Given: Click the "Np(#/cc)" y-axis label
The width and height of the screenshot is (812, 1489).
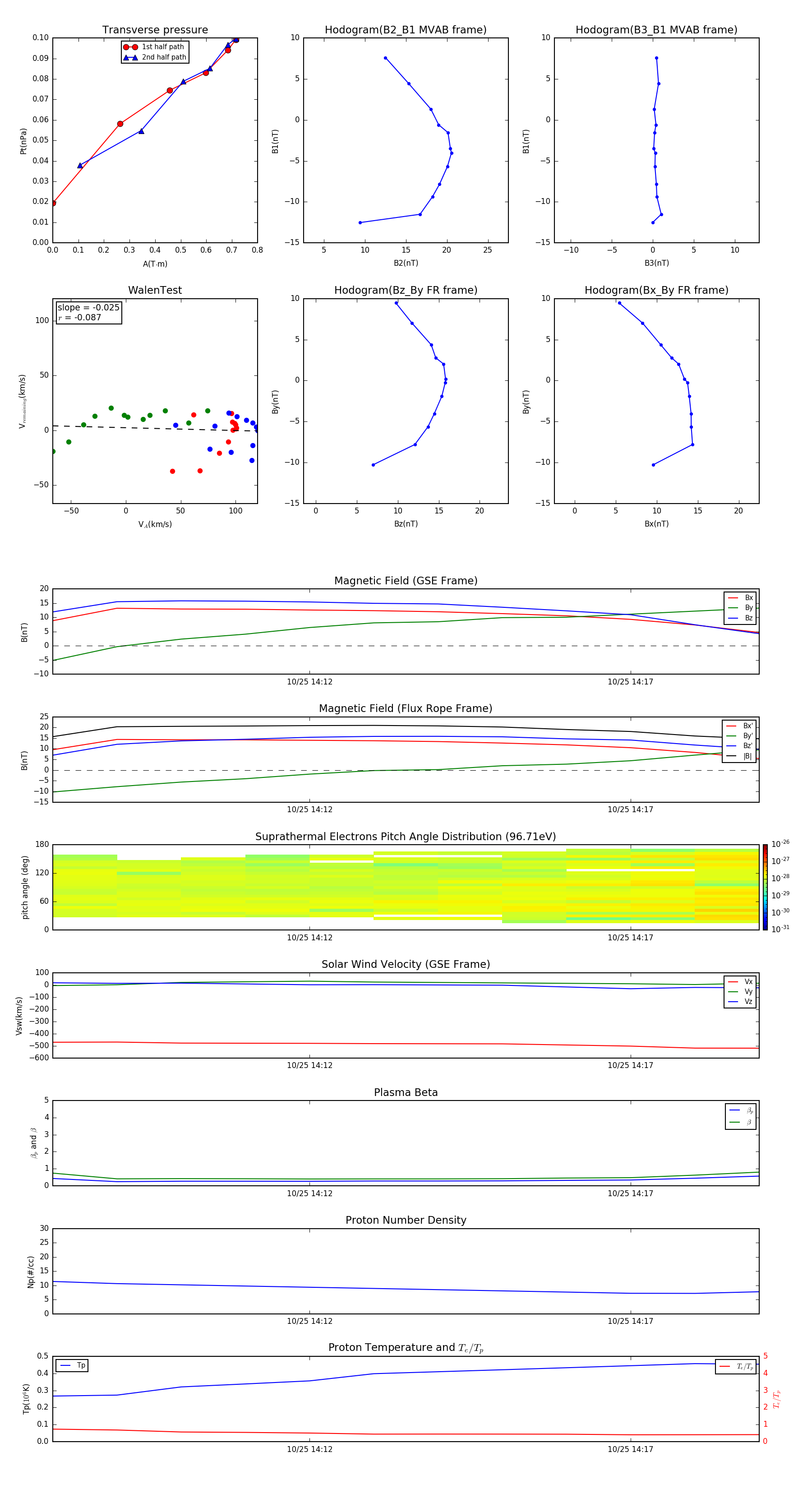Looking at the screenshot, I should pos(31,1272).
